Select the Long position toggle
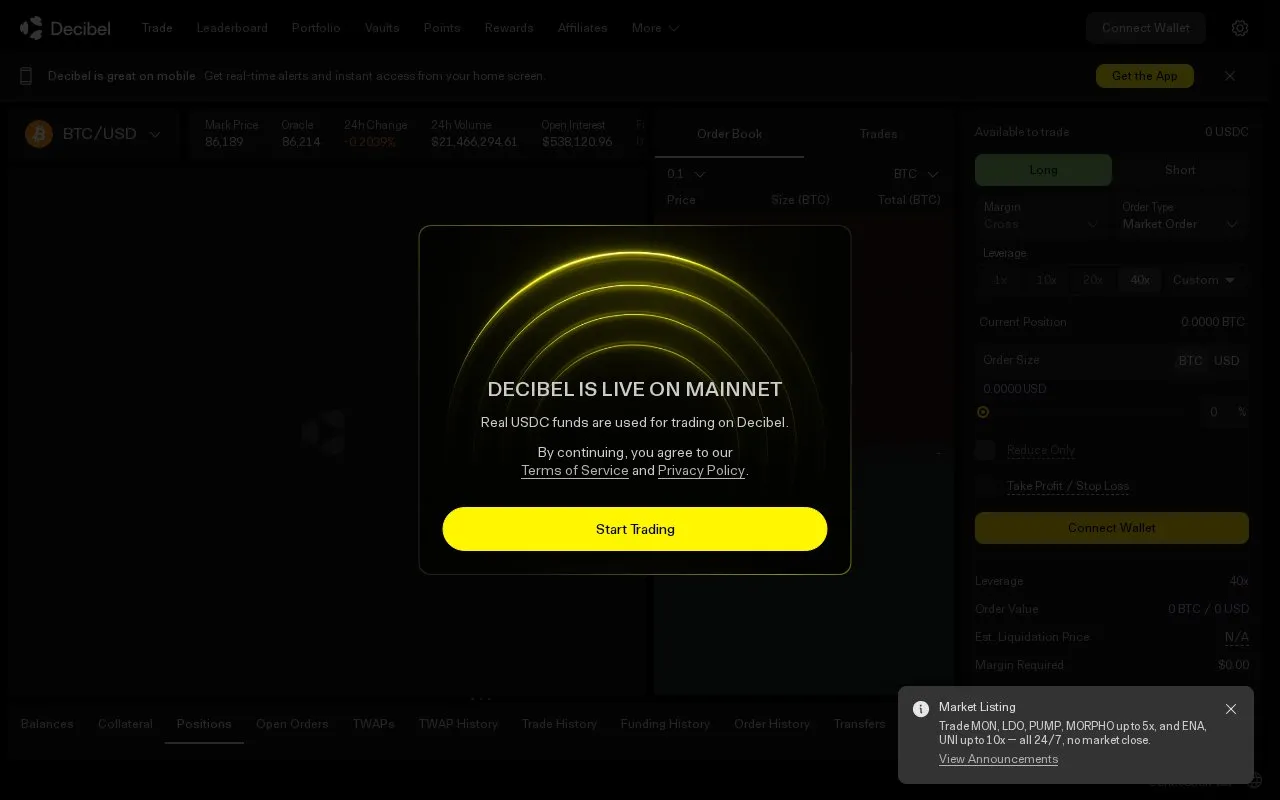The height and width of the screenshot is (800, 1280). pyautogui.click(x=1043, y=170)
